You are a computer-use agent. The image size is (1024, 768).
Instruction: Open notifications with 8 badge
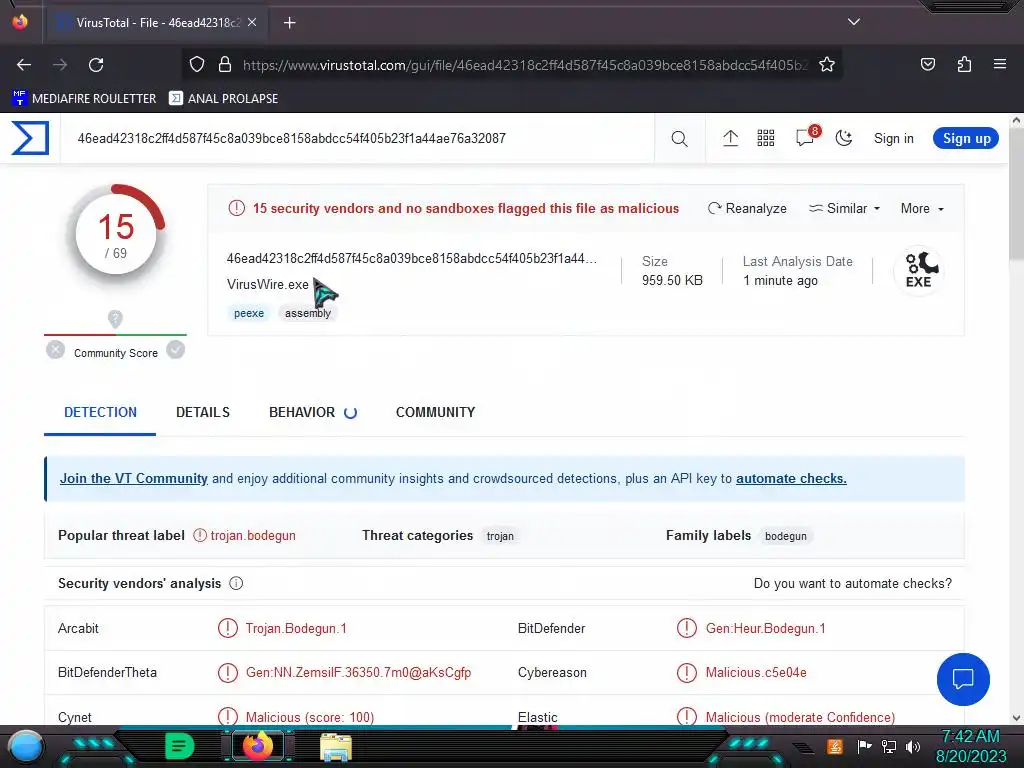(x=807, y=136)
